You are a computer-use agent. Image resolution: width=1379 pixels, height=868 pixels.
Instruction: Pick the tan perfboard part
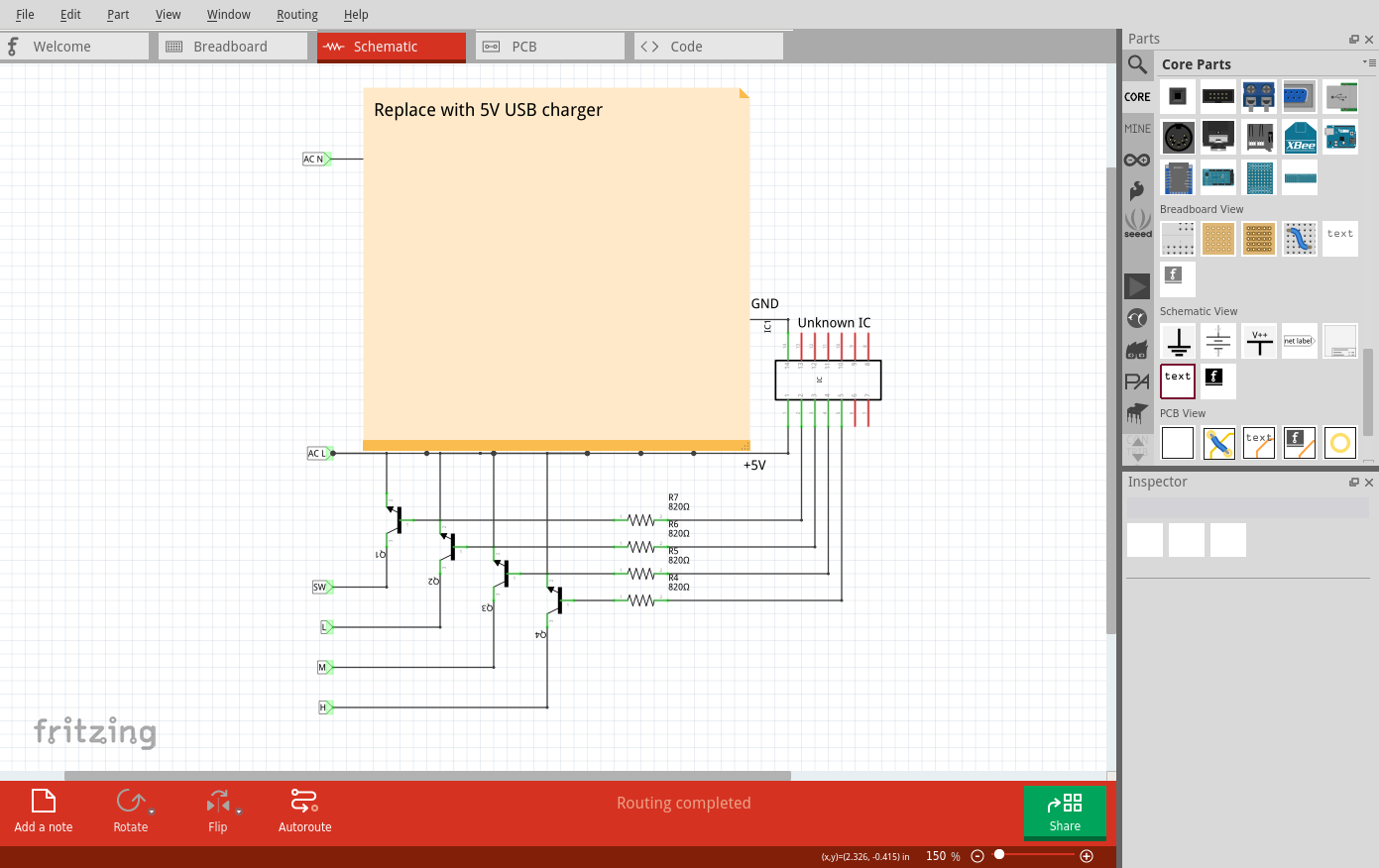1218,239
